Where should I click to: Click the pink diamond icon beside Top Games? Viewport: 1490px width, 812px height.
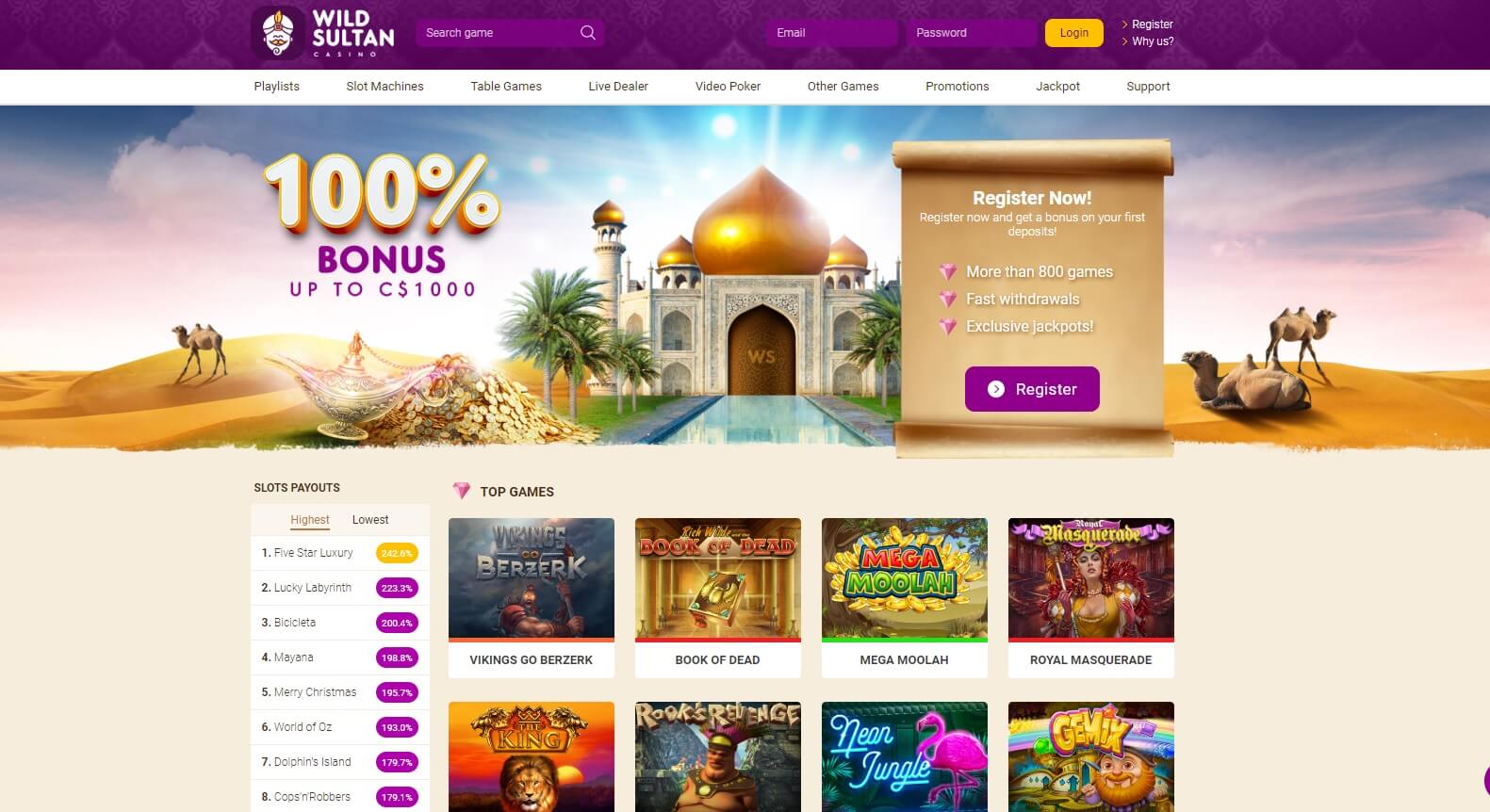(x=461, y=491)
